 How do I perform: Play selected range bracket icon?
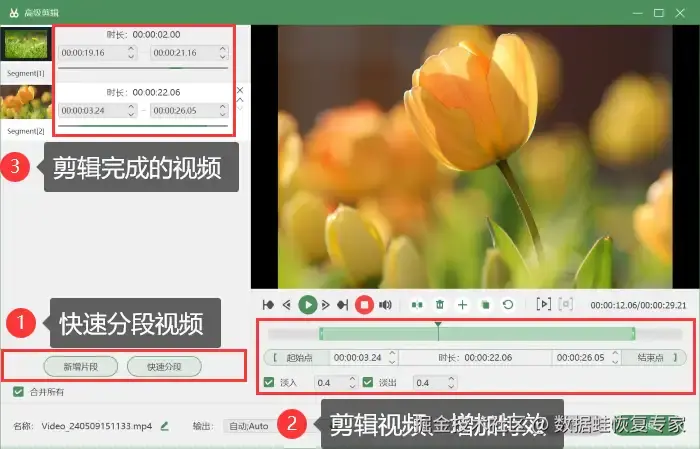543,304
